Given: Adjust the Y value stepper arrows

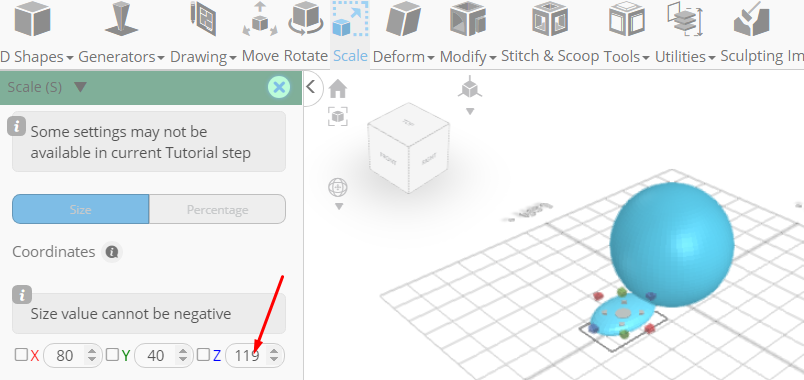Looking at the screenshot, I should [x=182, y=355].
